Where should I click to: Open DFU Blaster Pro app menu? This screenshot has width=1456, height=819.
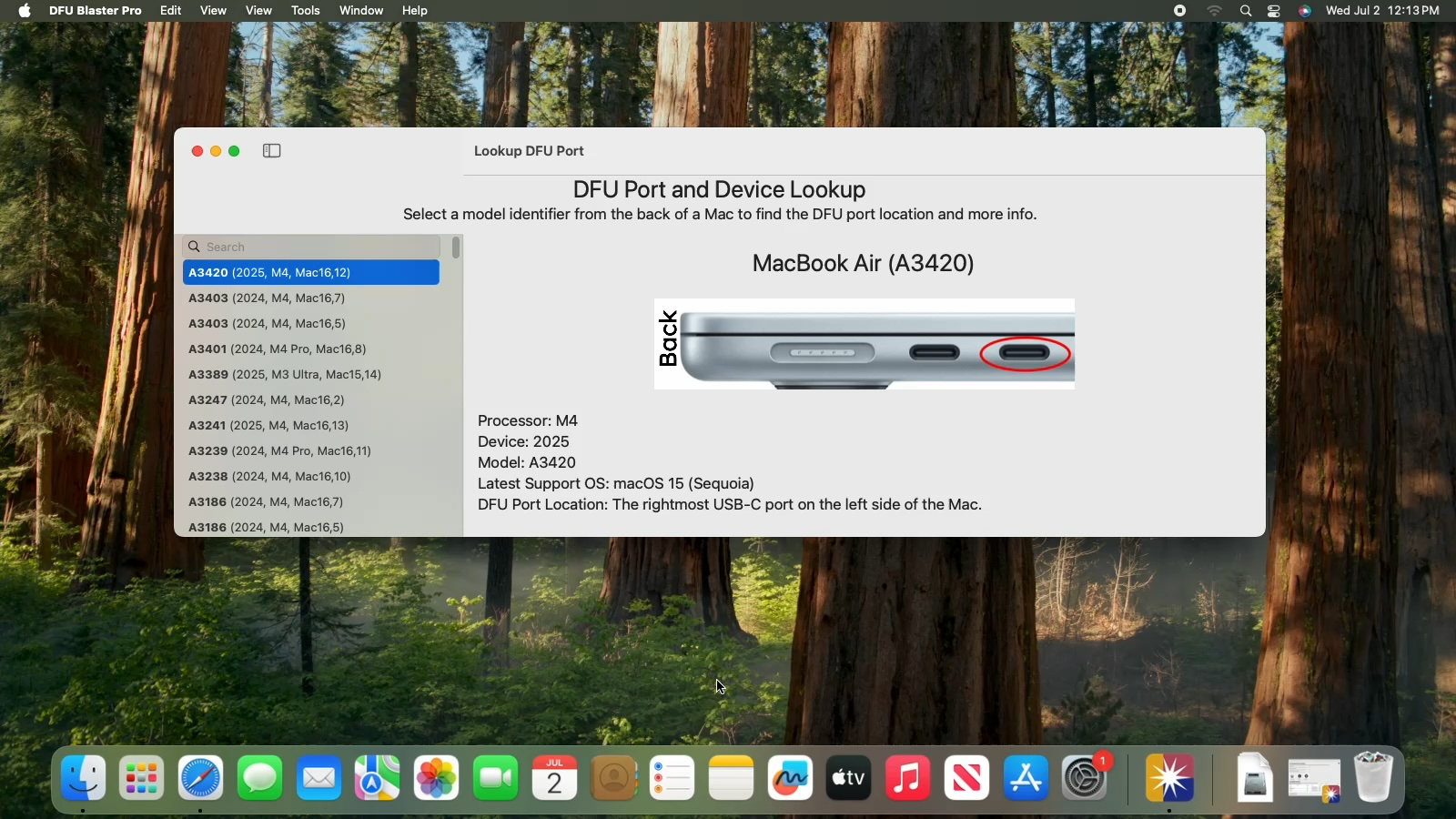coord(96,11)
